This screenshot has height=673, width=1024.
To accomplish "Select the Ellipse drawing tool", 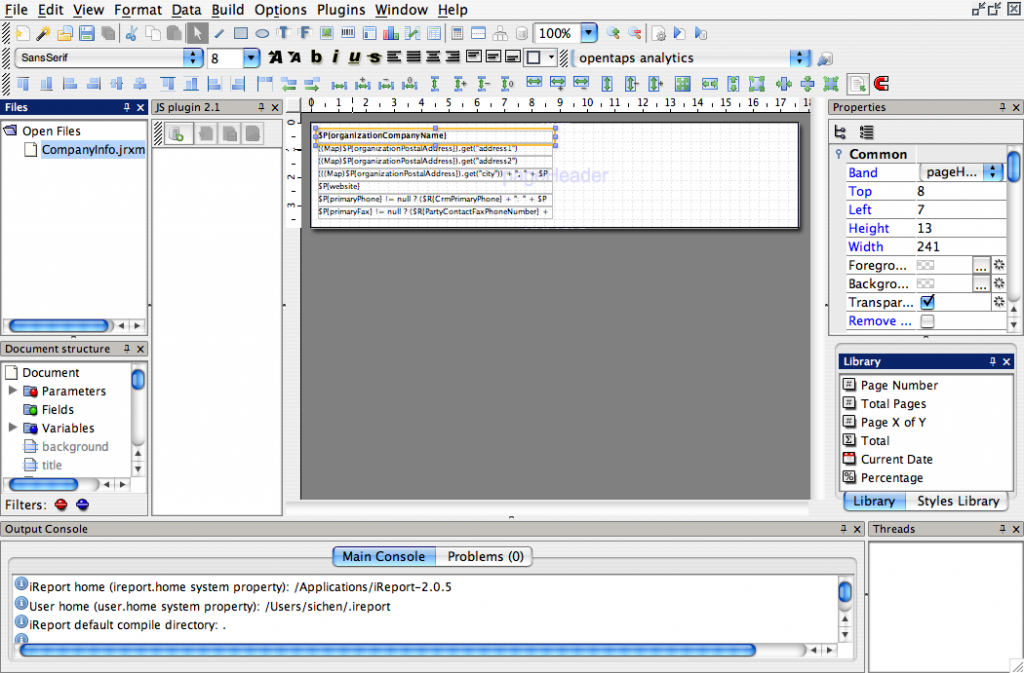I will point(263,32).
